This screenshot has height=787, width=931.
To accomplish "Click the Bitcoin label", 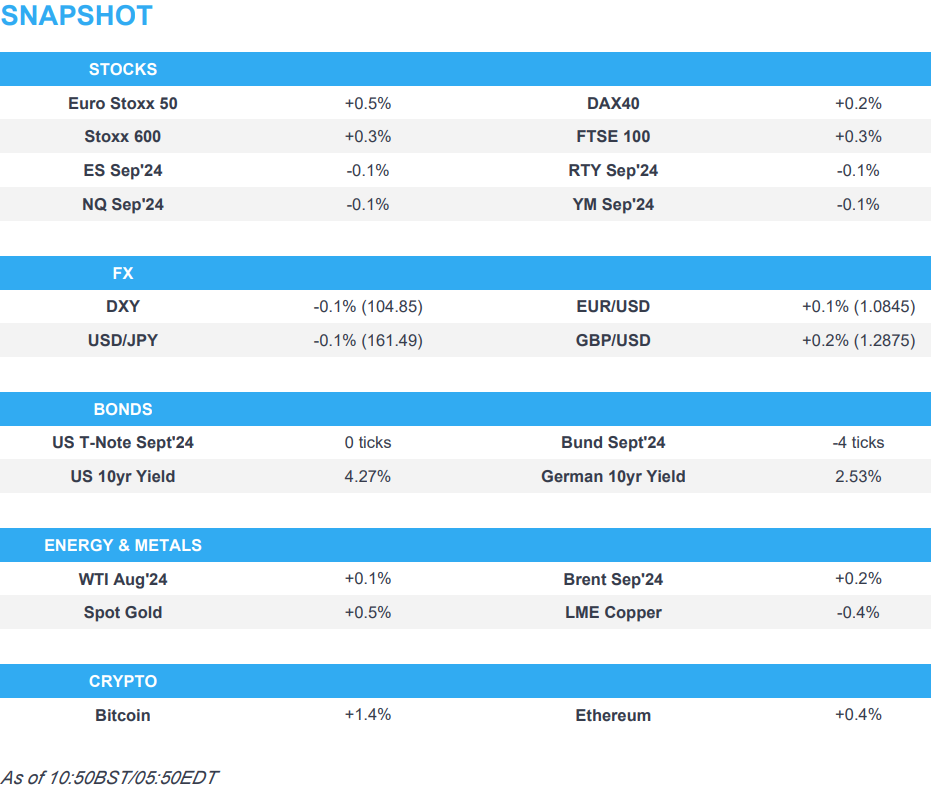I will (123, 716).
